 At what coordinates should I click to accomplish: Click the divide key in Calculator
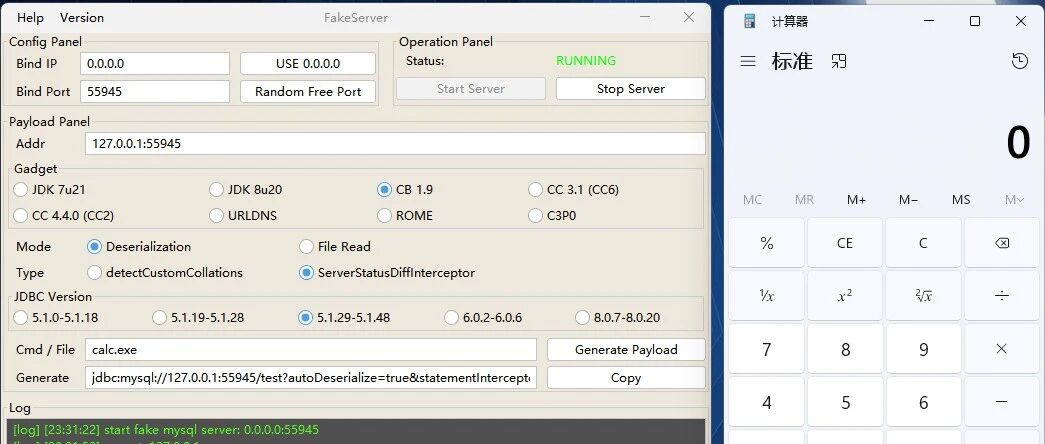coord(1002,295)
